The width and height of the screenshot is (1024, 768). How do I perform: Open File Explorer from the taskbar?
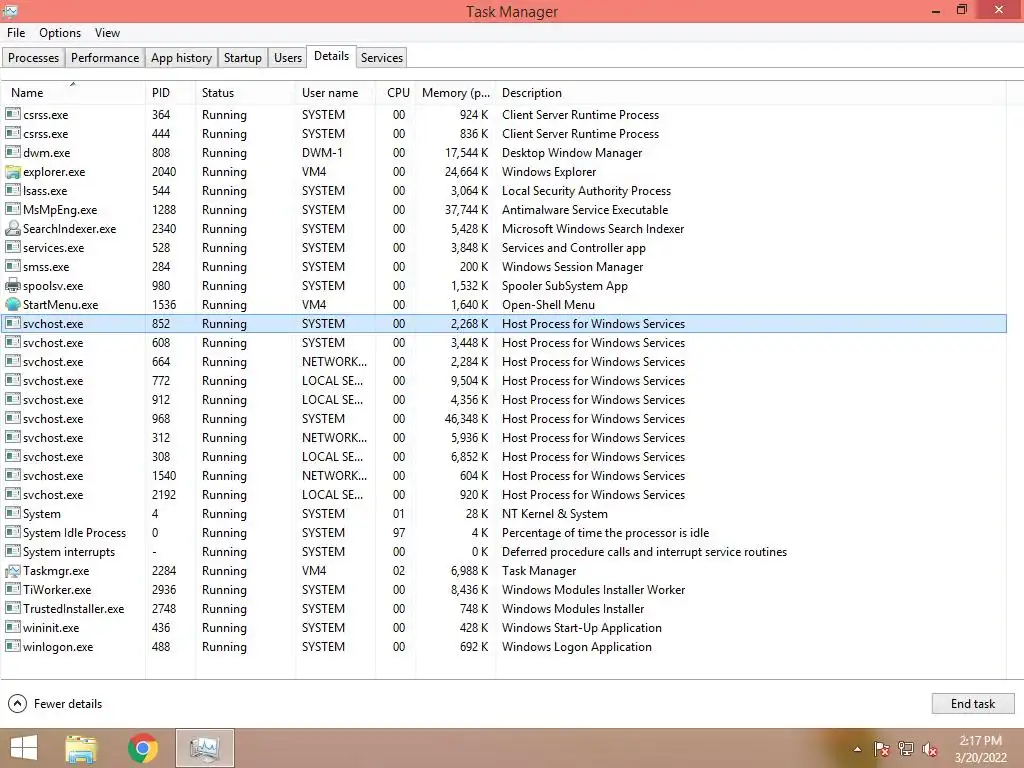point(81,748)
